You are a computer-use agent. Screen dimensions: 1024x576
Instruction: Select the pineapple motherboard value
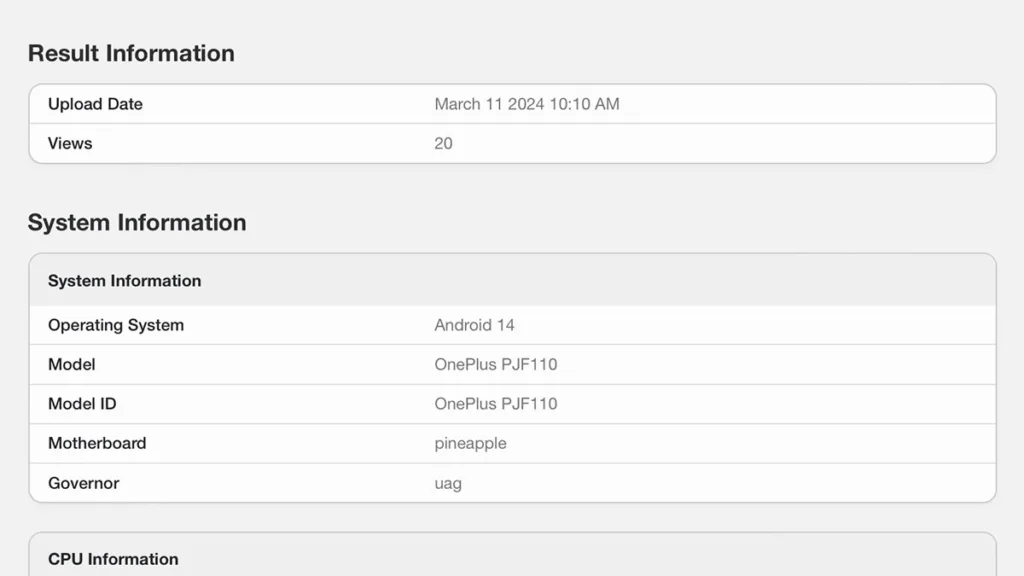pos(470,444)
